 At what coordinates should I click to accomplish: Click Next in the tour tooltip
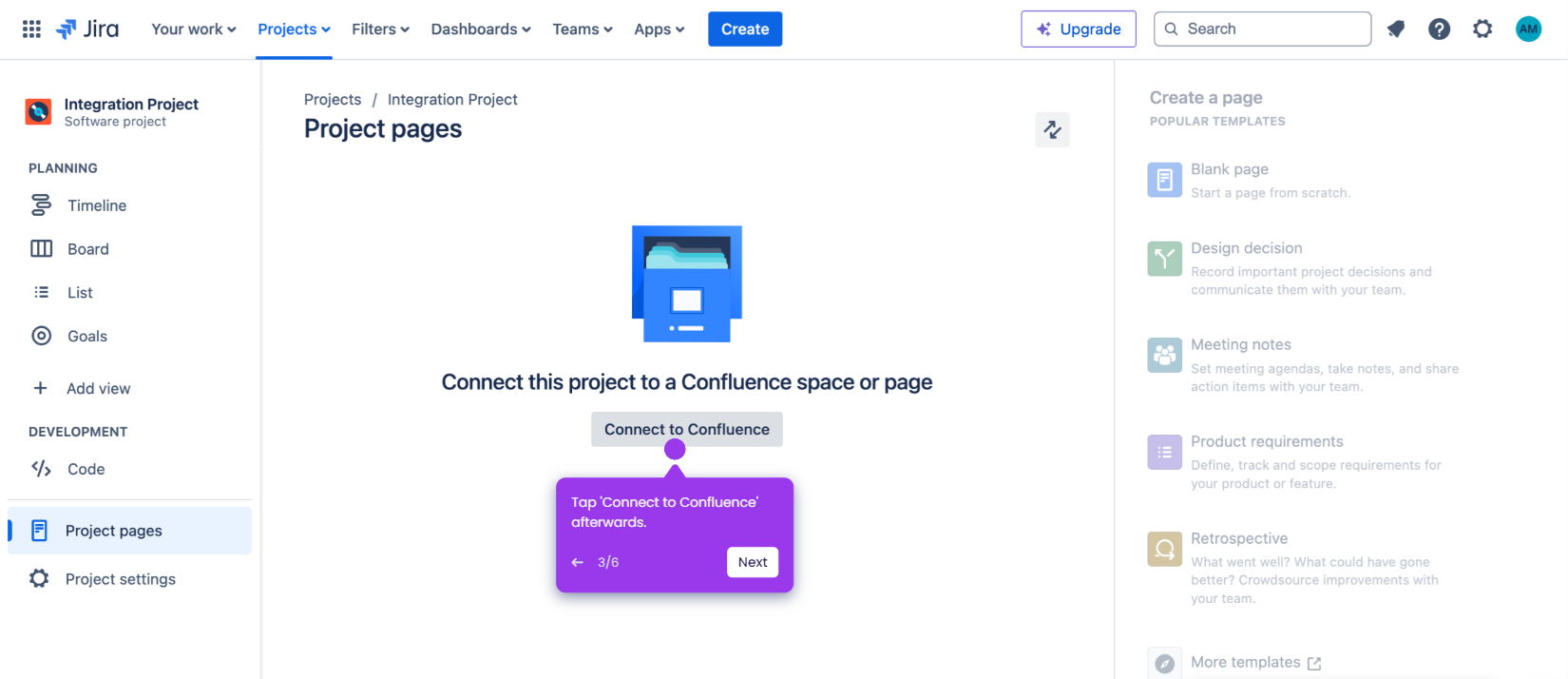point(753,562)
